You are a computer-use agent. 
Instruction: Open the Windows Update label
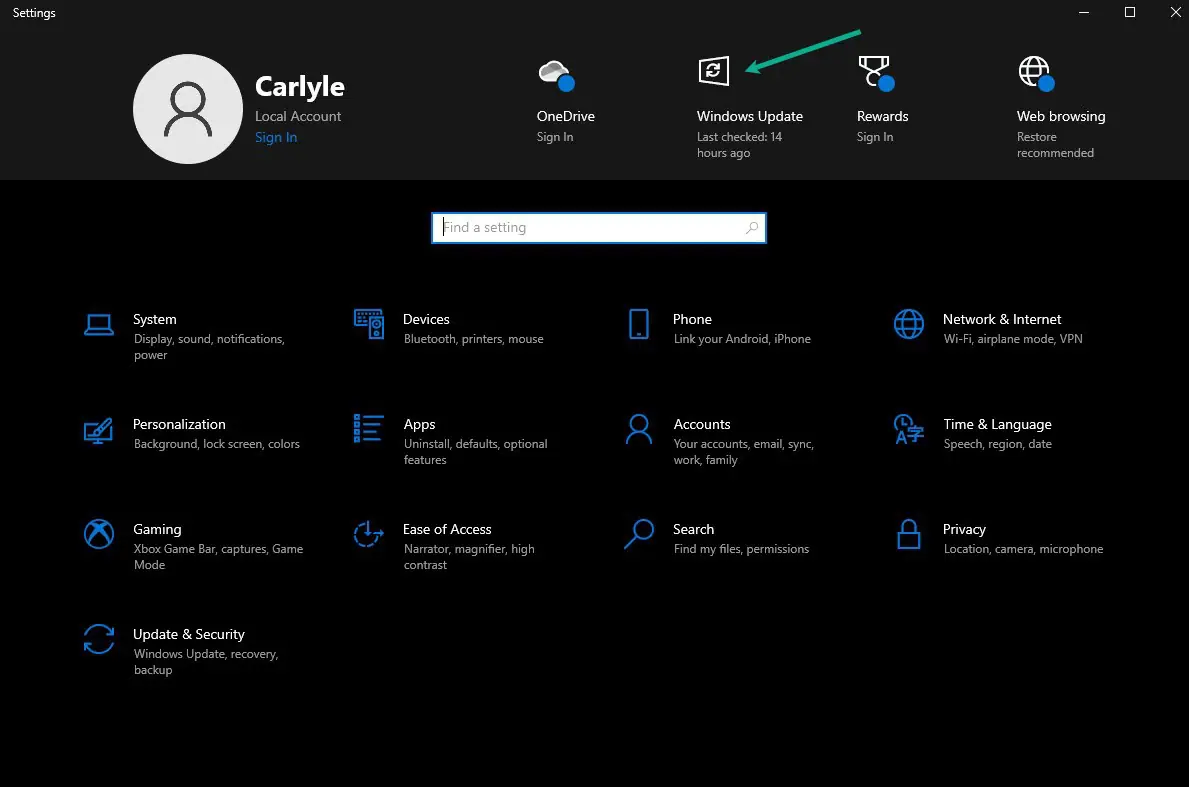tap(750, 116)
